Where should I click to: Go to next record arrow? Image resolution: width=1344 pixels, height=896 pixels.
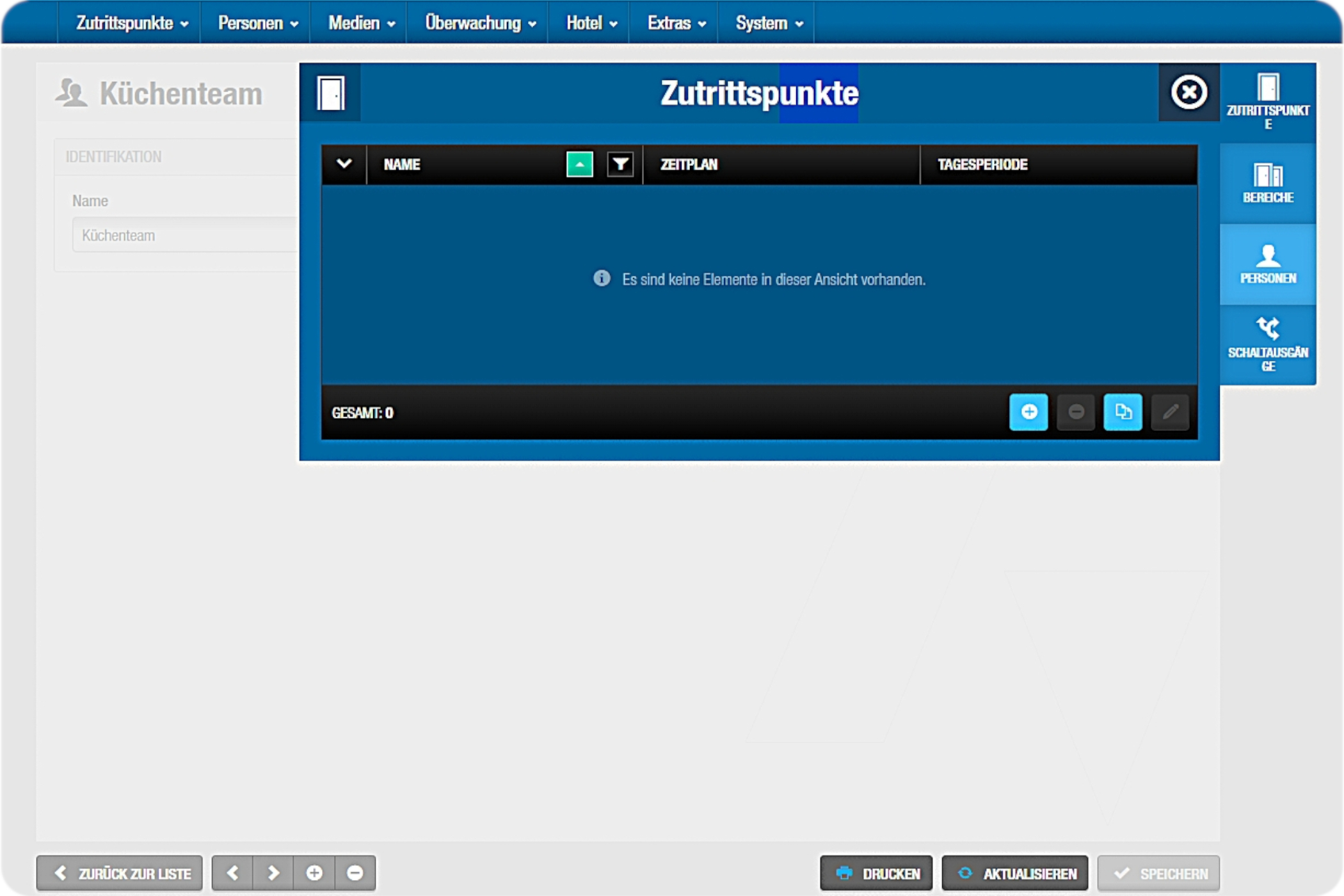pos(273,873)
